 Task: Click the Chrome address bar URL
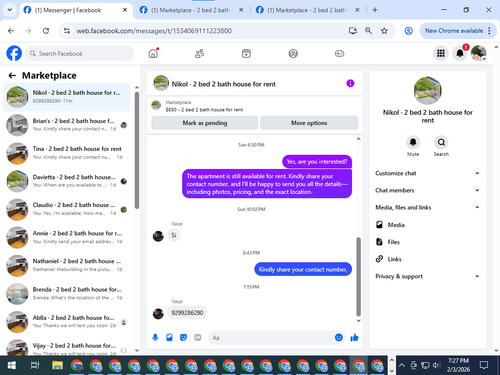pos(154,31)
